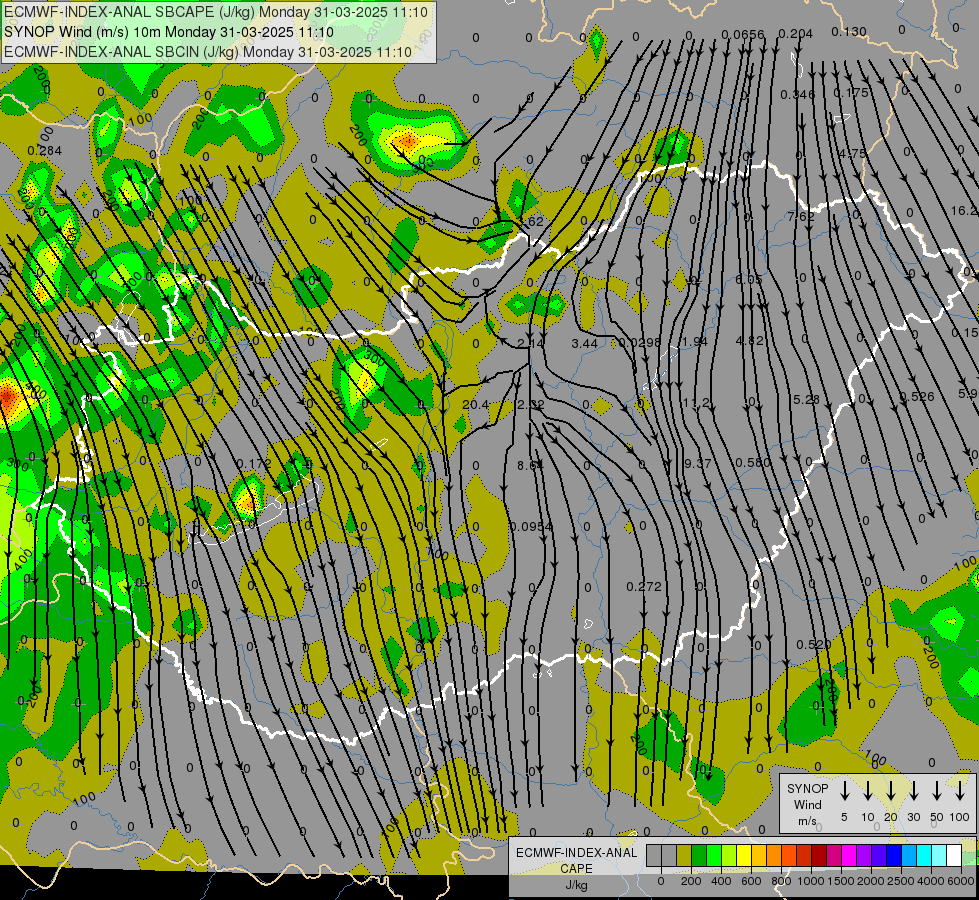Click the 0.526 value on the map
Viewport: 979px width, 900px height.
pyautogui.click(x=917, y=397)
